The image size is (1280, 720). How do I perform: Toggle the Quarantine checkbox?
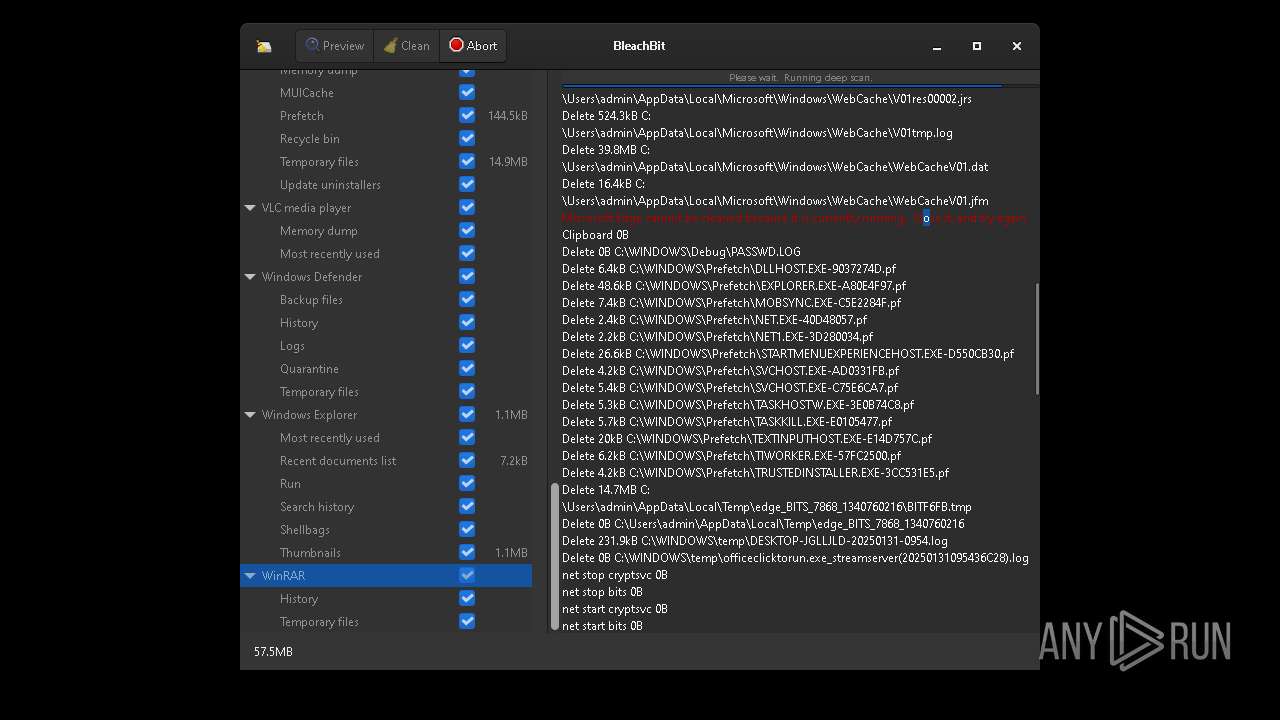pos(467,368)
